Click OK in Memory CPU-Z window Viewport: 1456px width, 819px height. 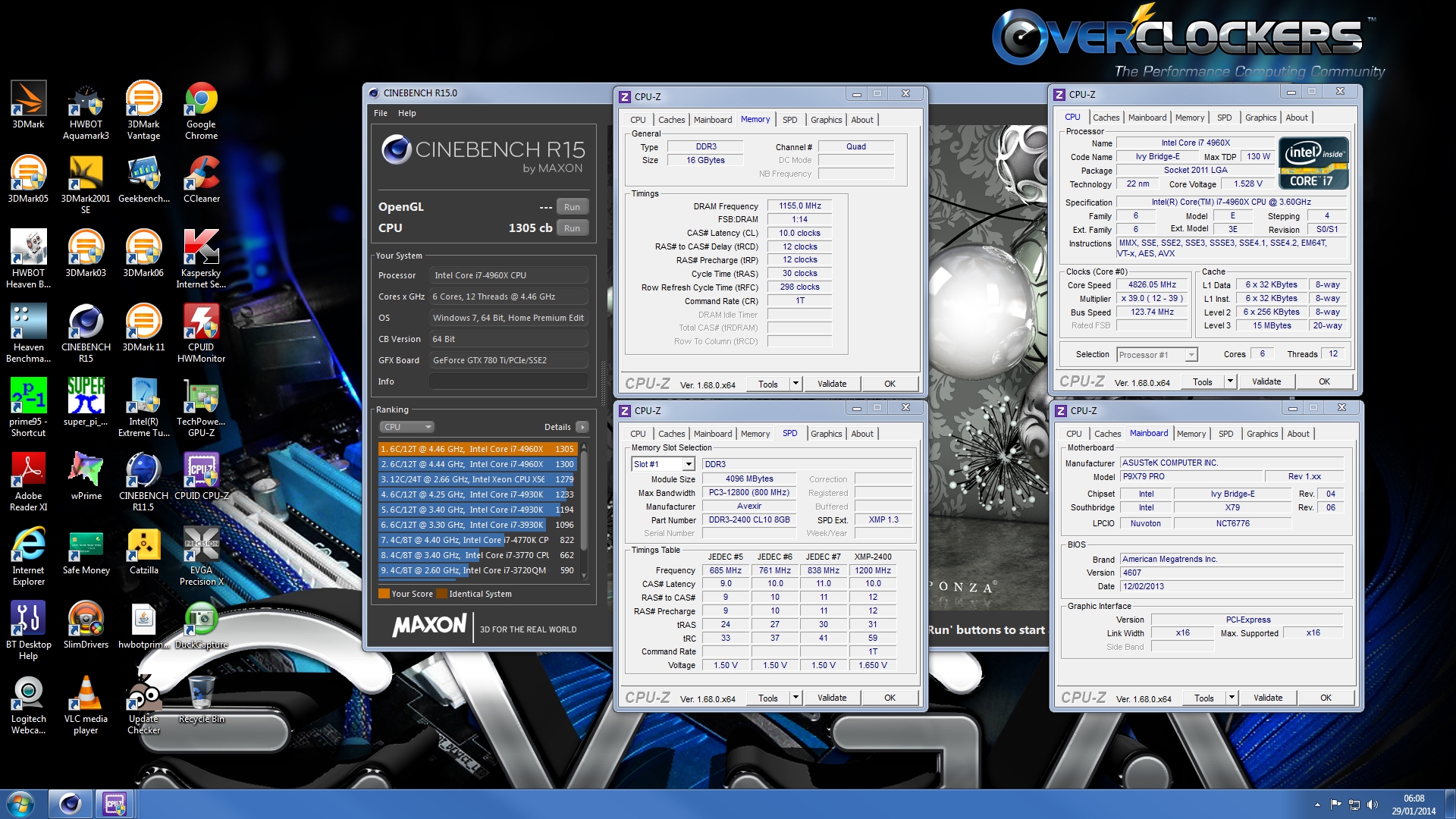(x=890, y=384)
